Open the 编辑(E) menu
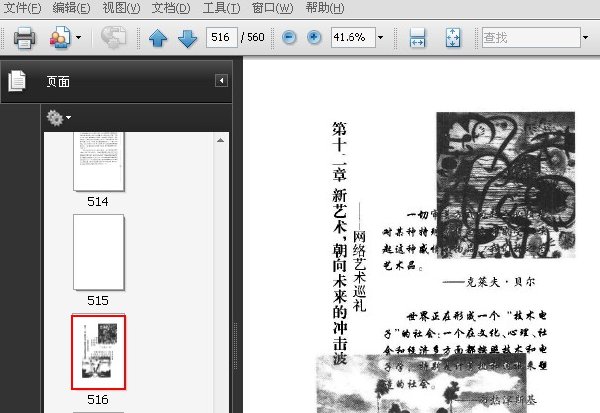This screenshot has width=600, height=413. coord(71,8)
